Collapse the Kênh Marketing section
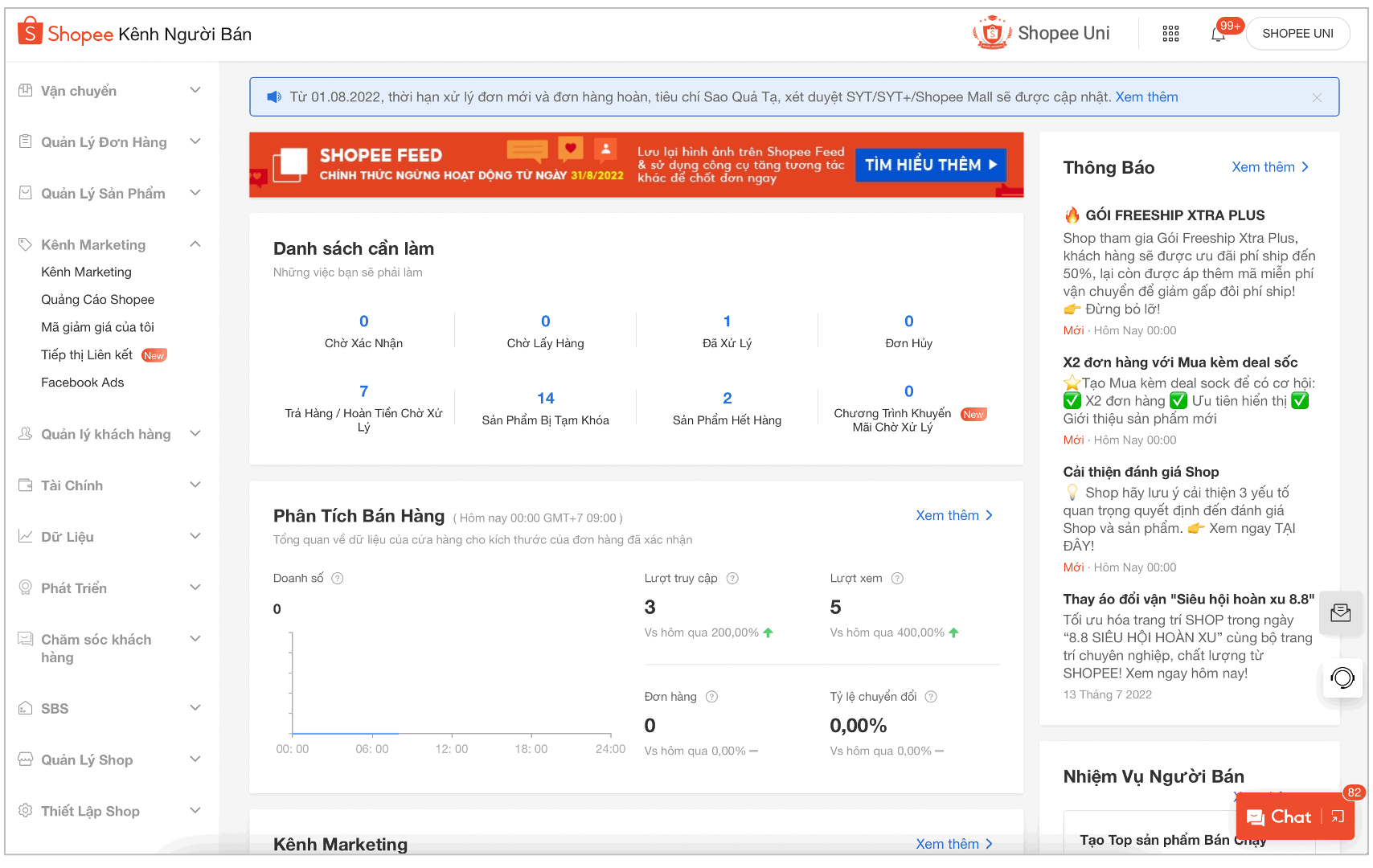 (x=195, y=244)
